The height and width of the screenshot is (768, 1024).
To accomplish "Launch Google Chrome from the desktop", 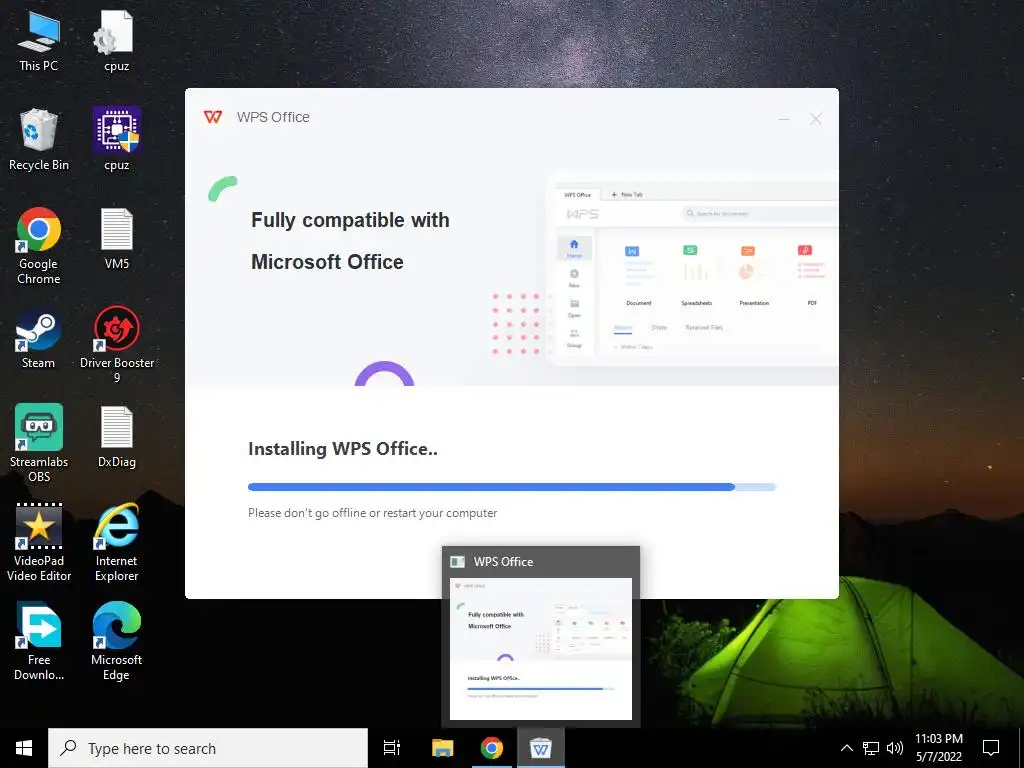I will click(39, 246).
